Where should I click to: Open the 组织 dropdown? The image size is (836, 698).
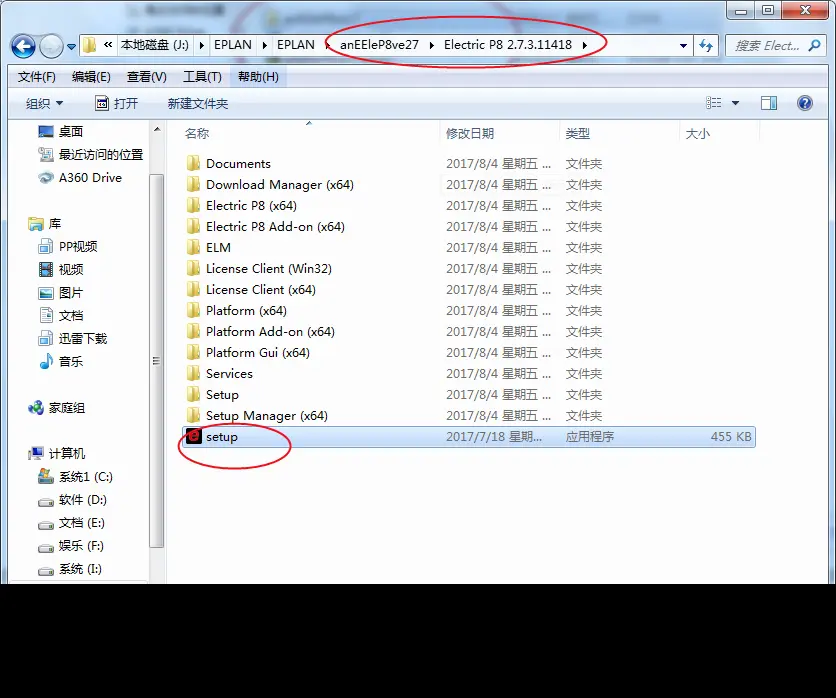point(44,103)
